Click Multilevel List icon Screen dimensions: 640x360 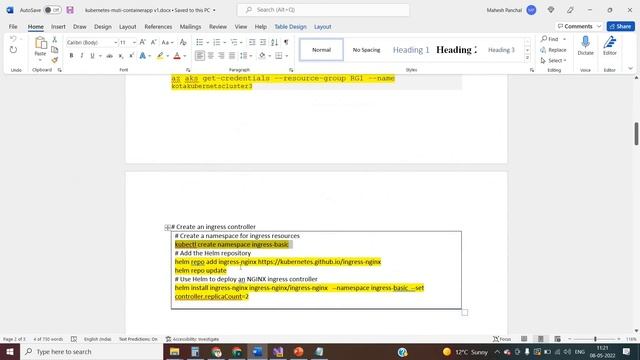coord(234,42)
